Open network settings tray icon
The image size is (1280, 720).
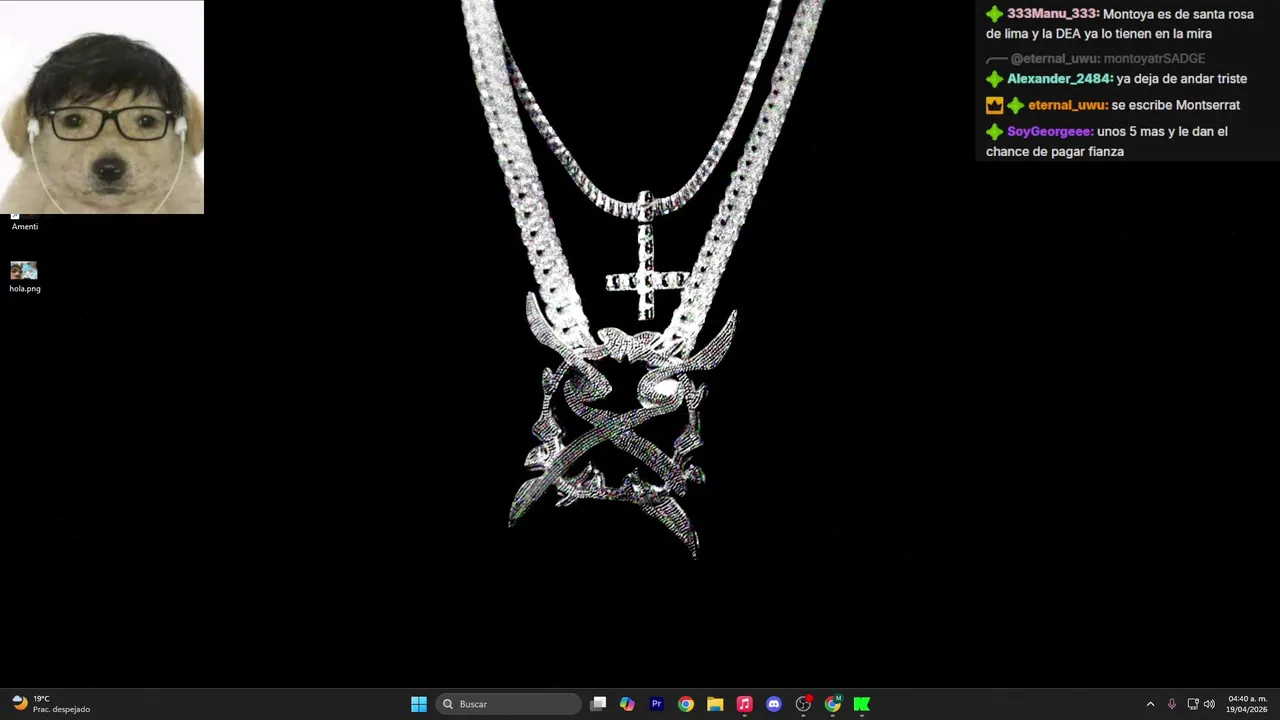pos(1193,704)
